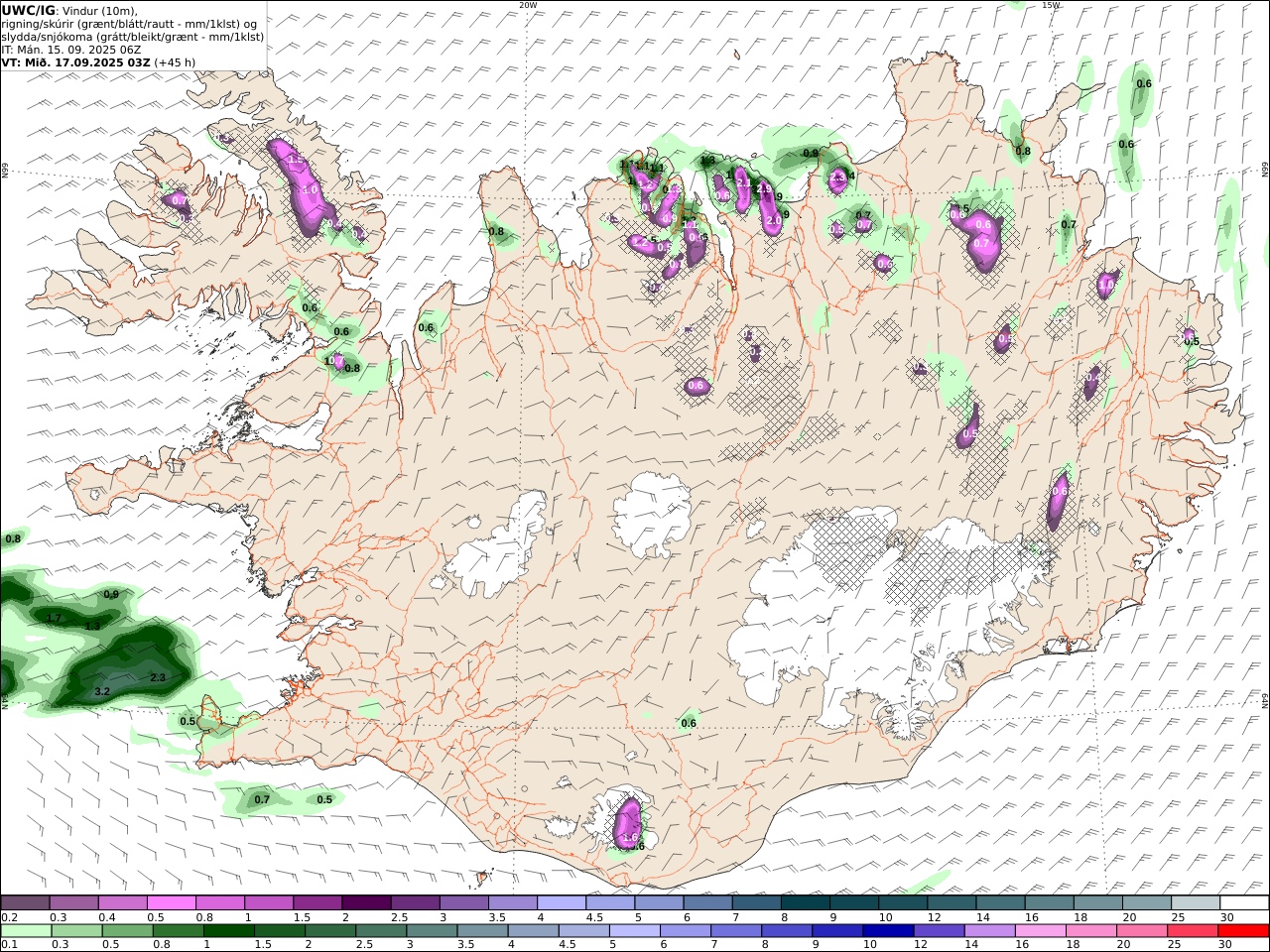Click the valid time 'VT: Mið. 17.09.2025 03Z'

coord(76,61)
